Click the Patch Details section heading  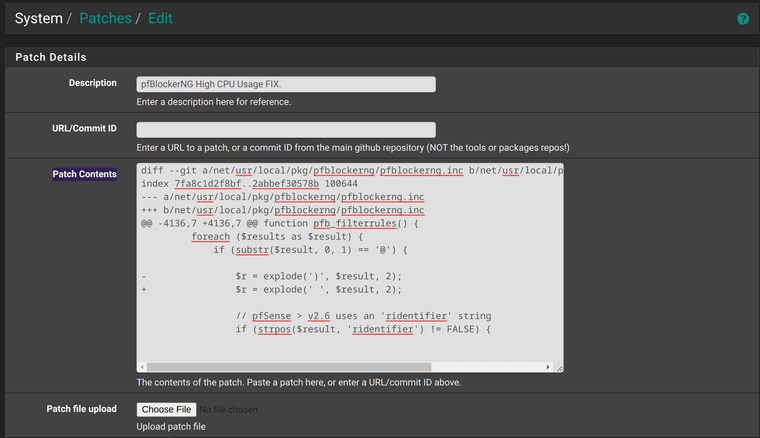tap(51, 57)
